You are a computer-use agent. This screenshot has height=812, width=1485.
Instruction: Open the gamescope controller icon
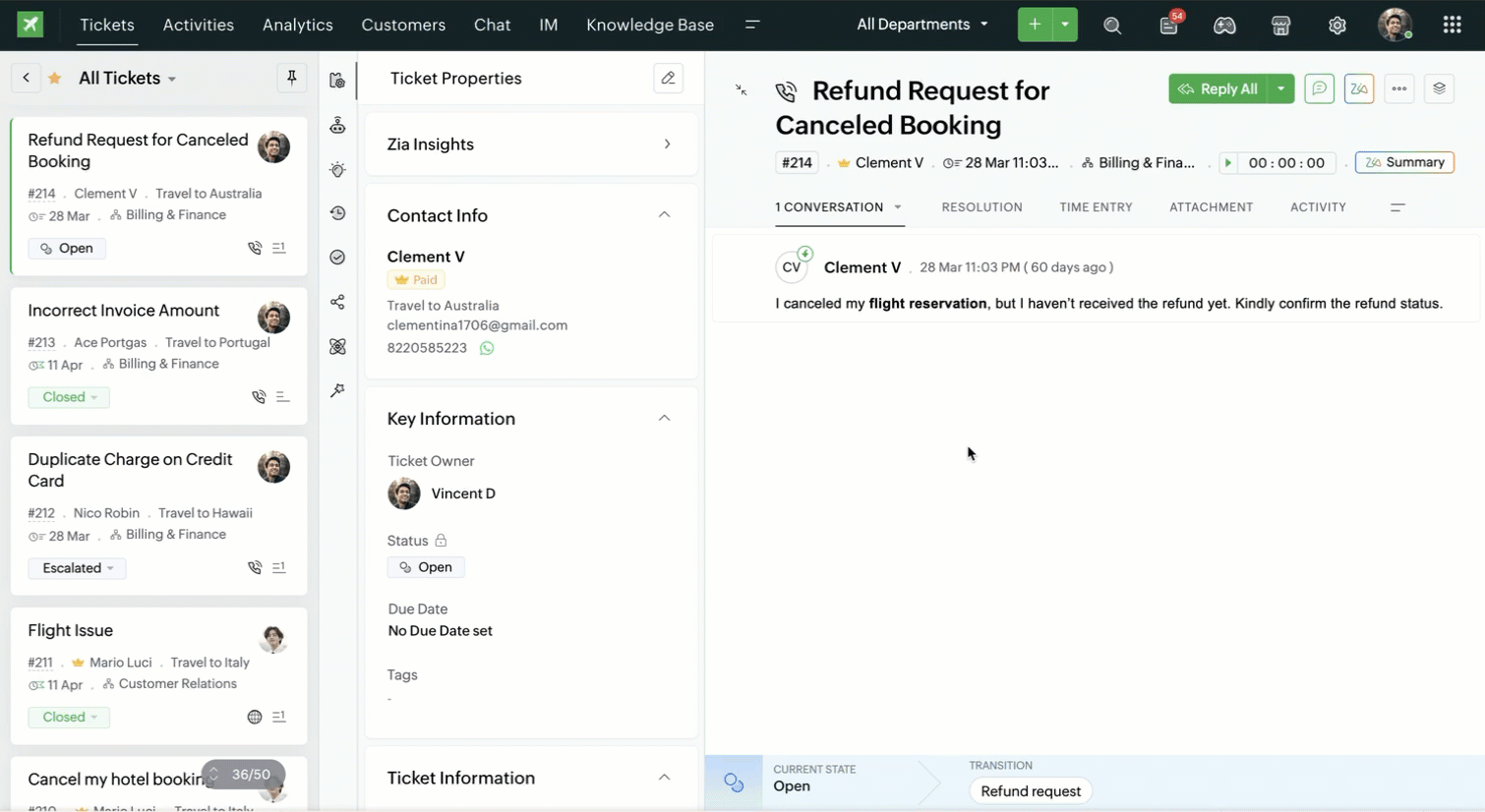click(x=1224, y=26)
